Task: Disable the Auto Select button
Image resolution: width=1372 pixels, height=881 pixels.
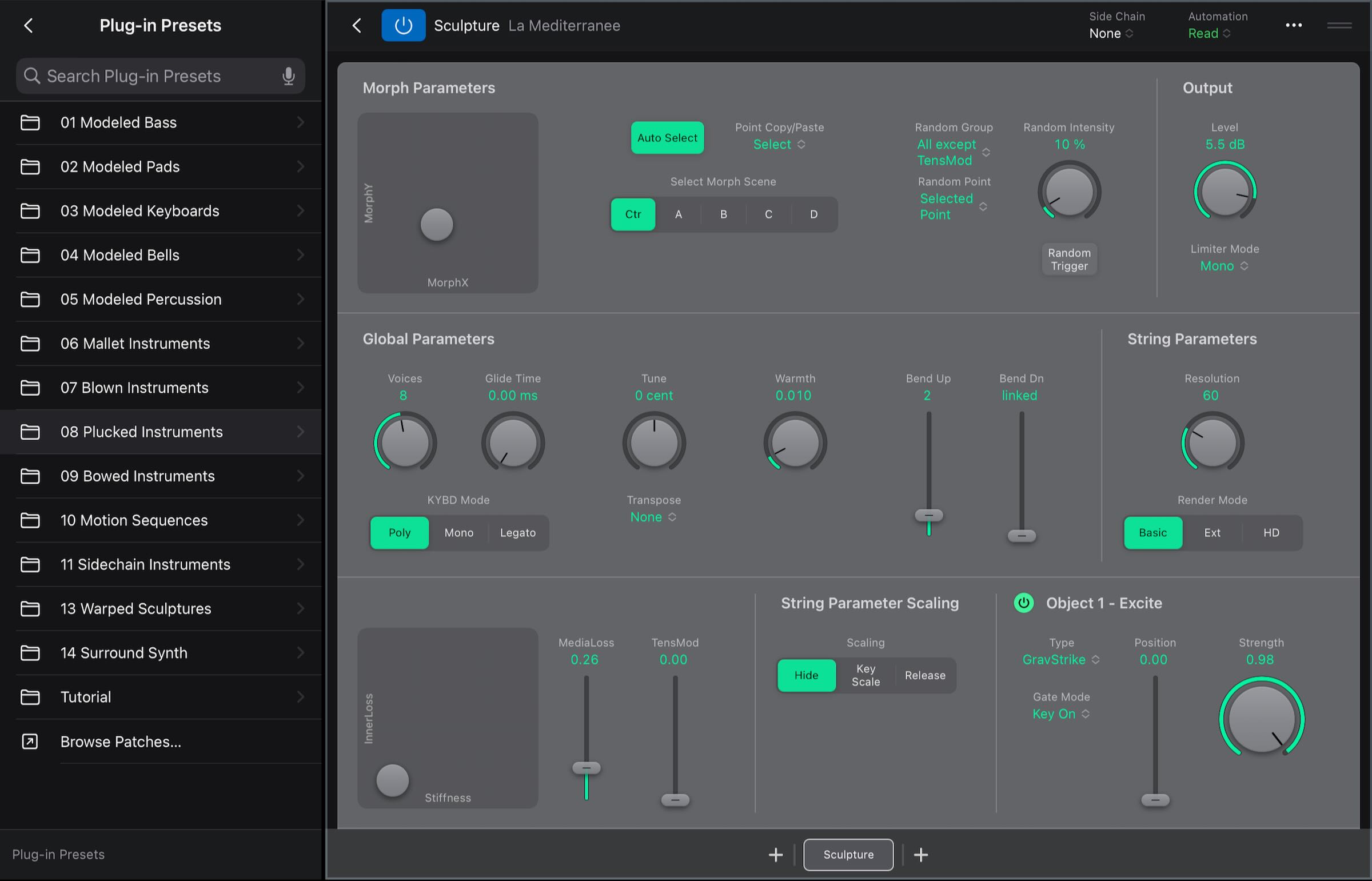Action: (667, 138)
